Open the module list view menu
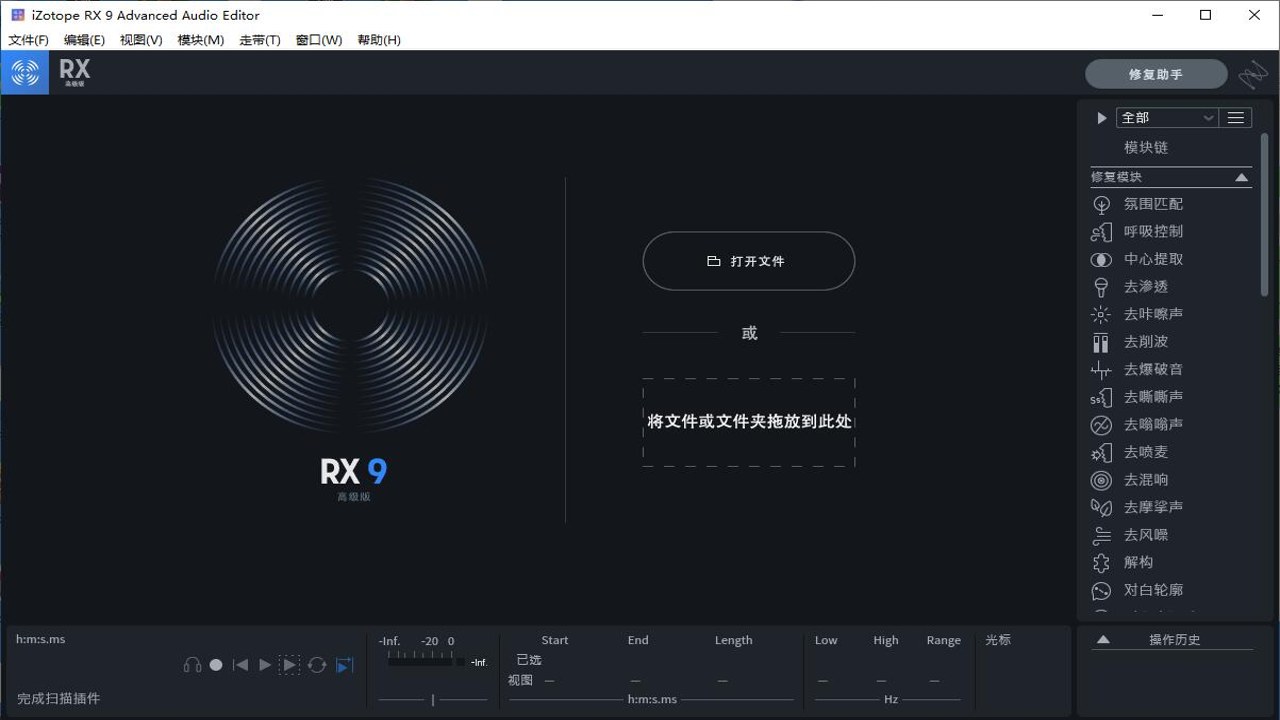Screen dimensions: 1280x720 [1236, 118]
